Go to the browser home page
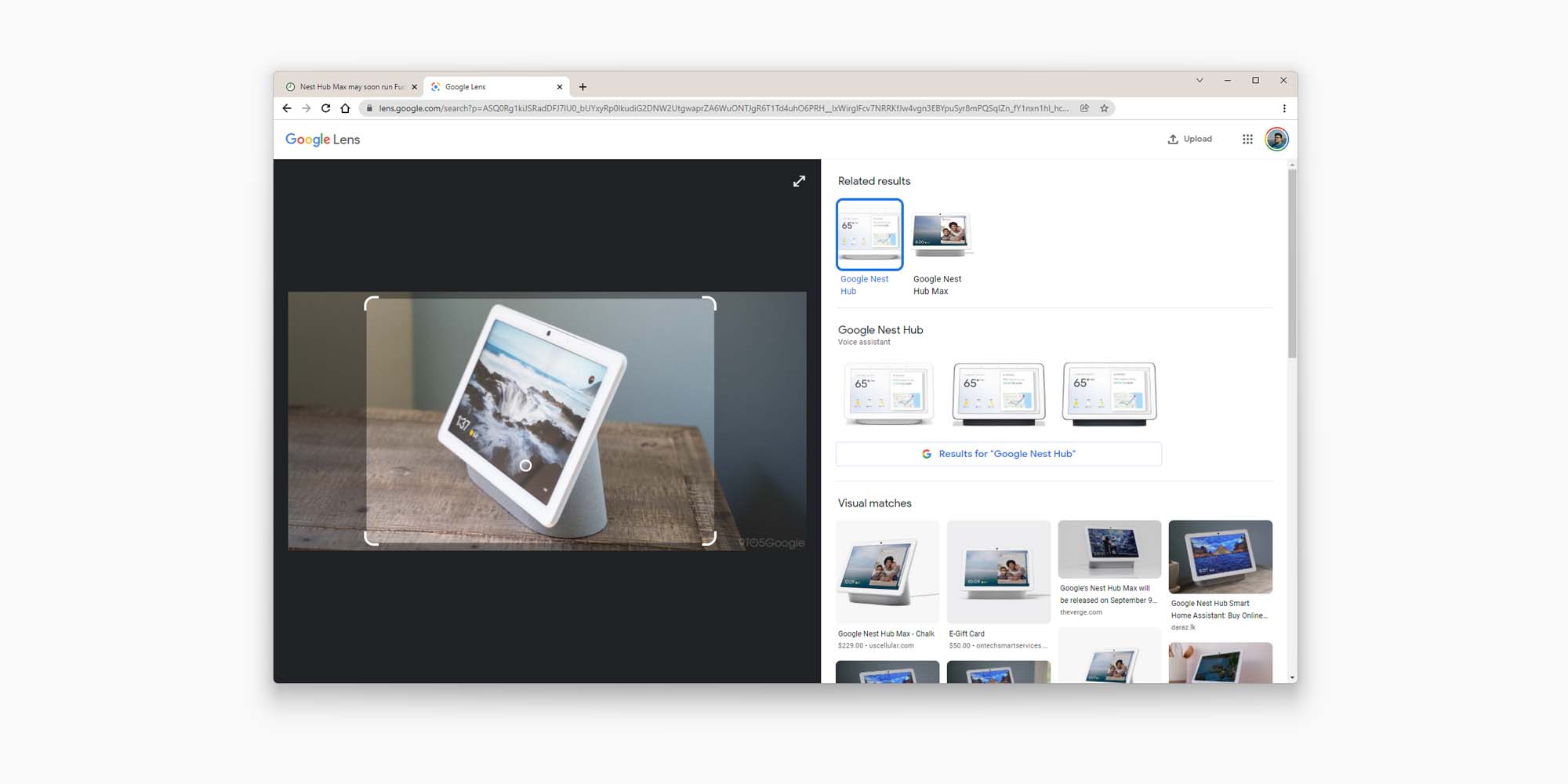This screenshot has width=1568, height=784. pyautogui.click(x=345, y=108)
